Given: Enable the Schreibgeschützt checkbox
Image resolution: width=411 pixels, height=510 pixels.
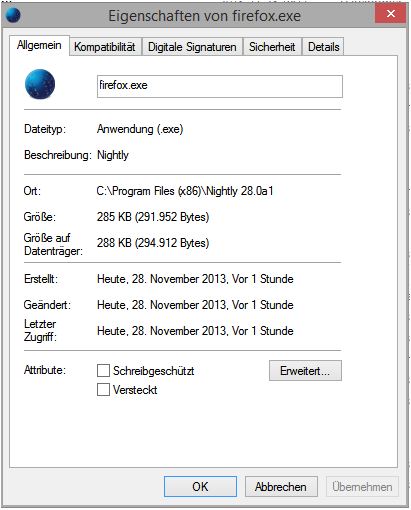Looking at the screenshot, I should (x=103, y=370).
